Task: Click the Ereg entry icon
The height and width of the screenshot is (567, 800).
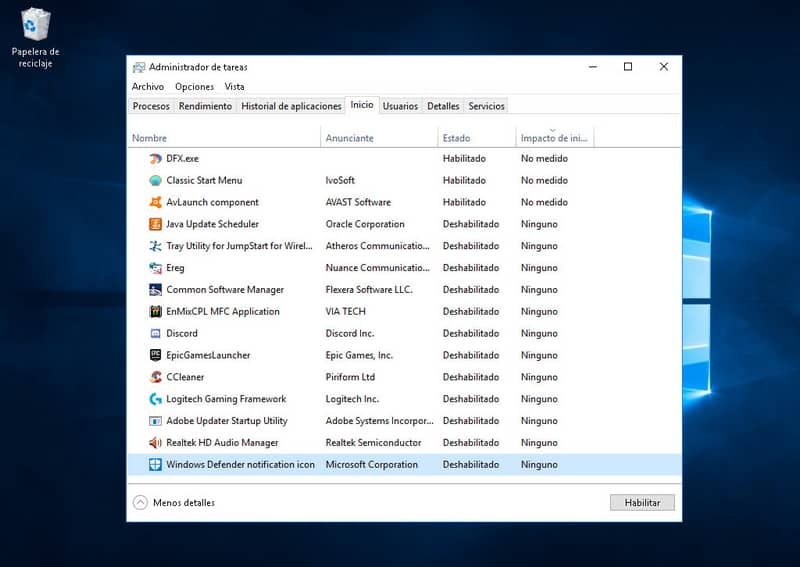Action: [x=155, y=268]
